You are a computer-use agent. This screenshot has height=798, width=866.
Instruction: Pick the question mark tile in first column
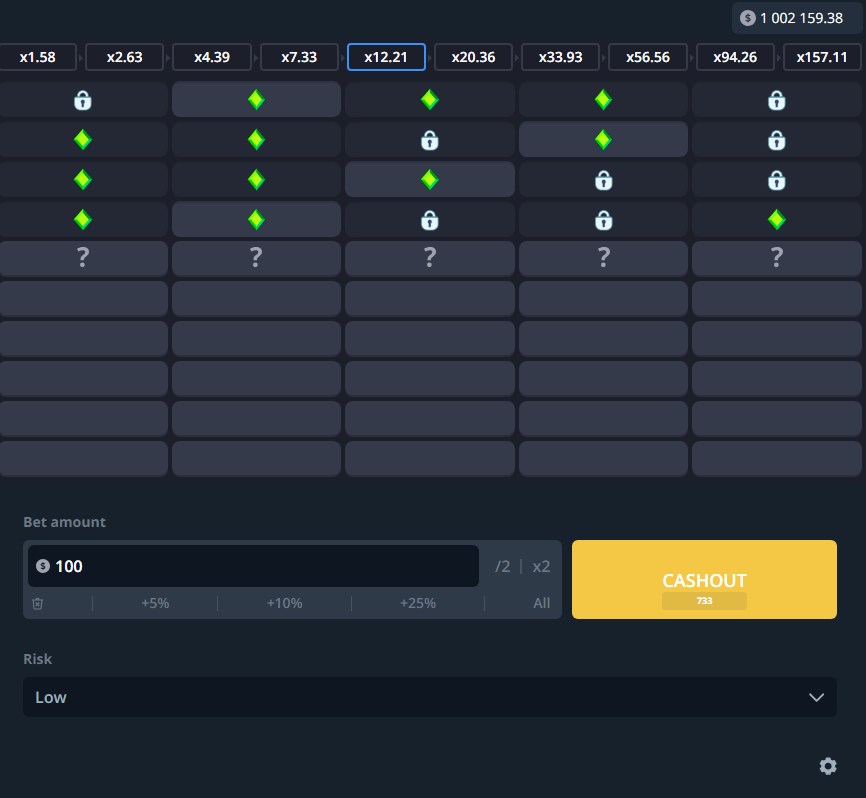pos(83,259)
